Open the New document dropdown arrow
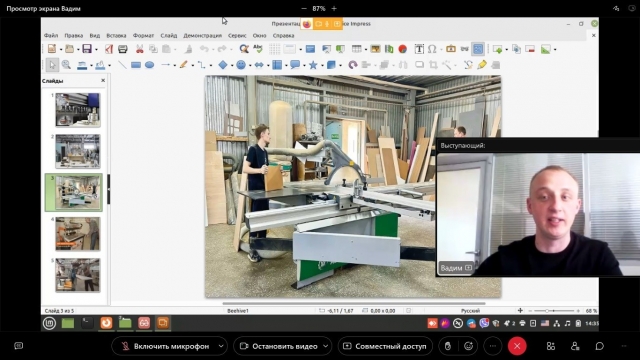The width and height of the screenshot is (640, 360). pos(60,49)
